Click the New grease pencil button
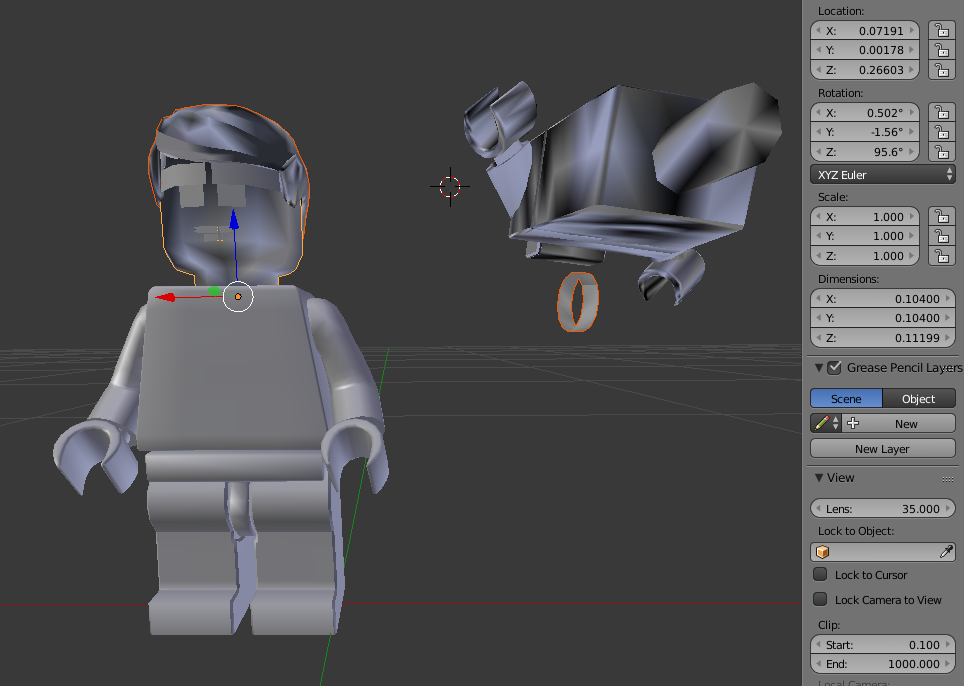This screenshot has width=964, height=686. tap(899, 424)
